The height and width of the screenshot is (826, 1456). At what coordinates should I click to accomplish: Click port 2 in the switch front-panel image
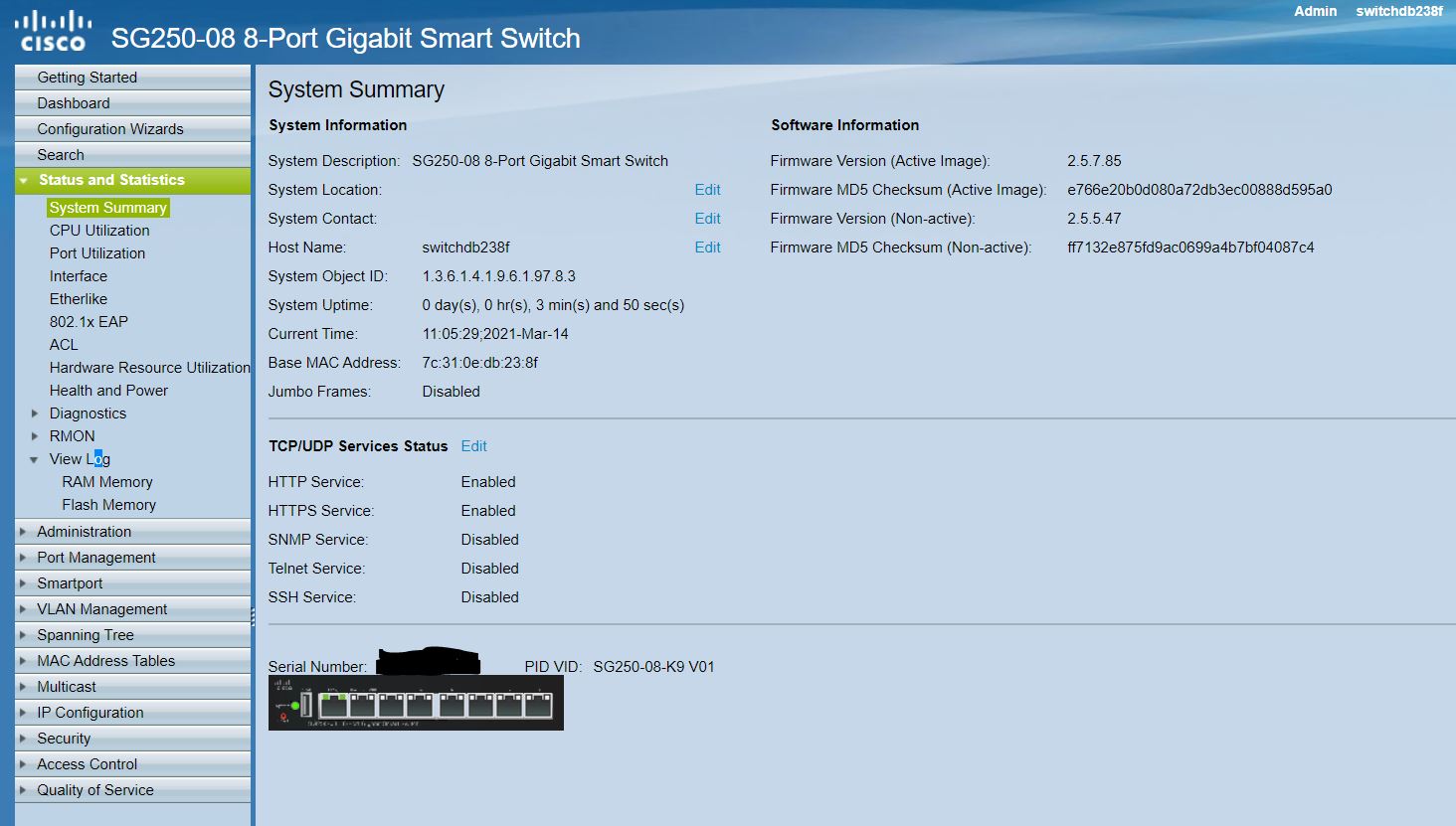(x=362, y=705)
